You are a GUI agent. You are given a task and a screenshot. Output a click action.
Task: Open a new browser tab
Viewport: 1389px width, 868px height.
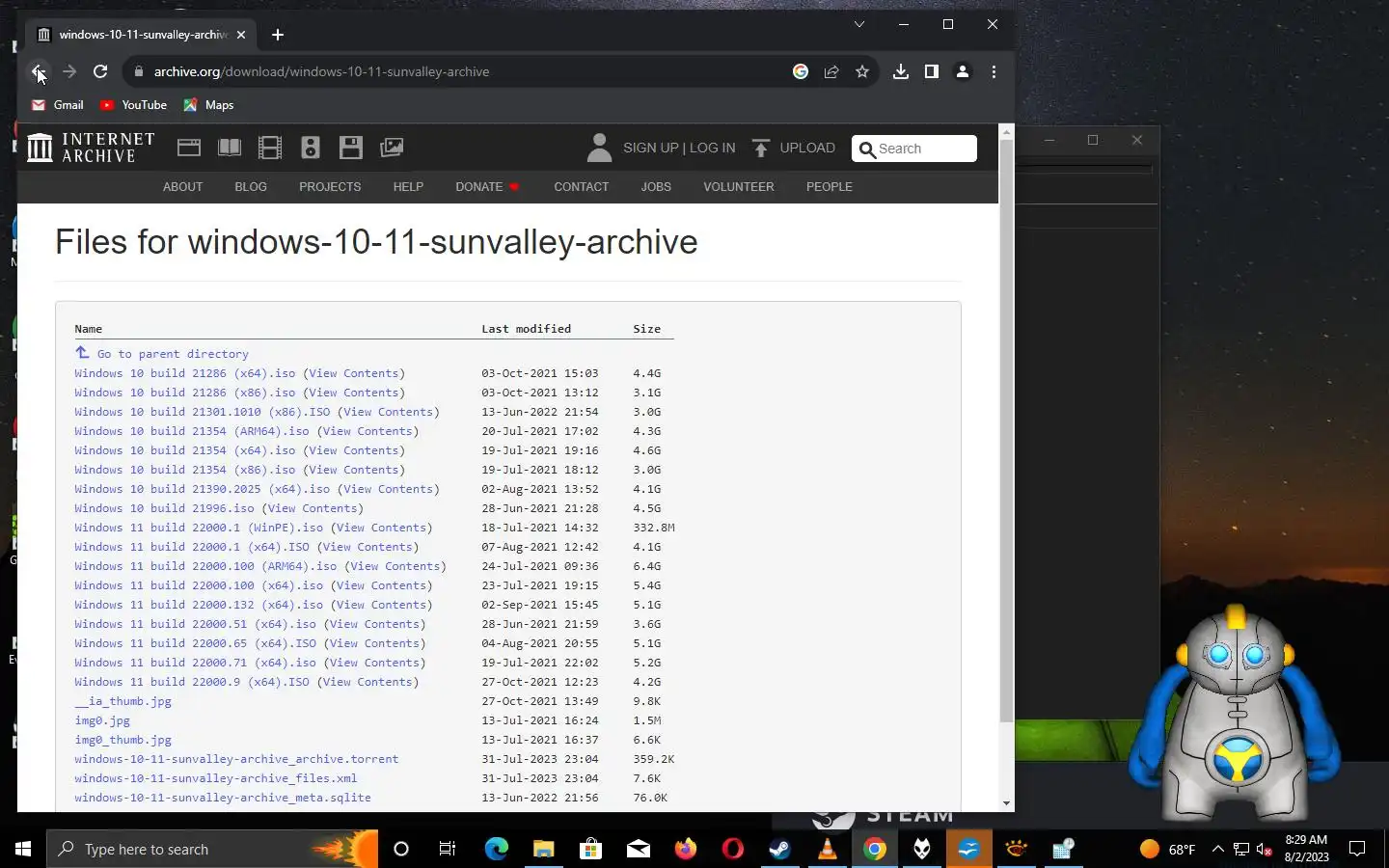click(278, 35)
